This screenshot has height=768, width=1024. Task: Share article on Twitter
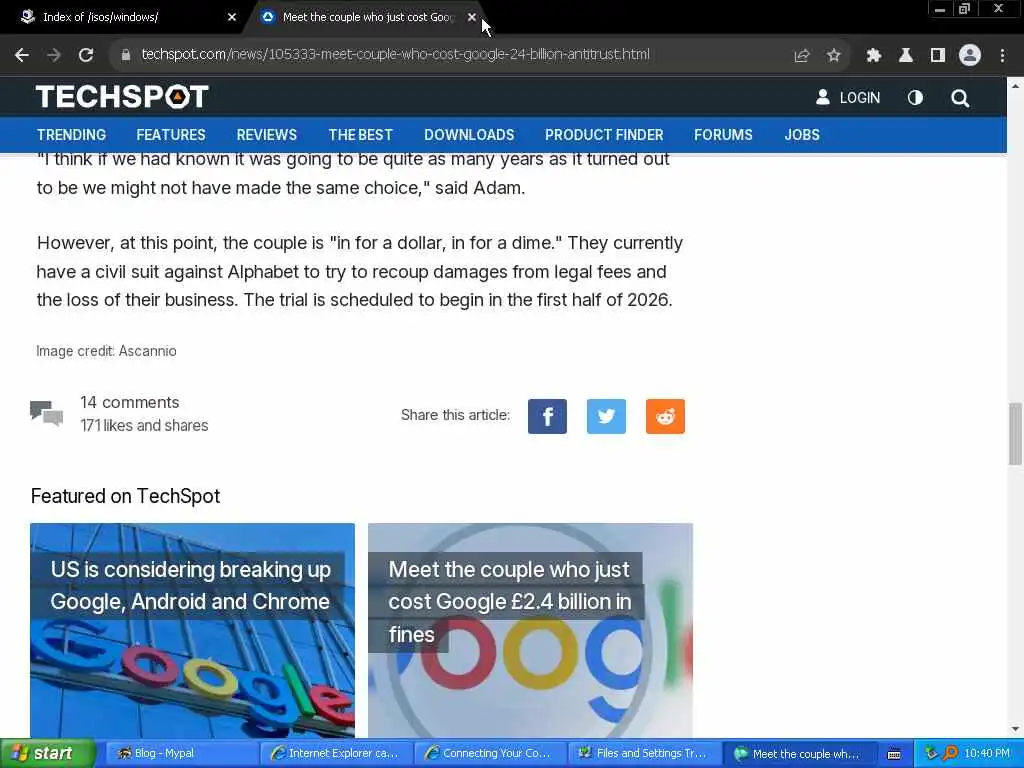click(606, 416)
